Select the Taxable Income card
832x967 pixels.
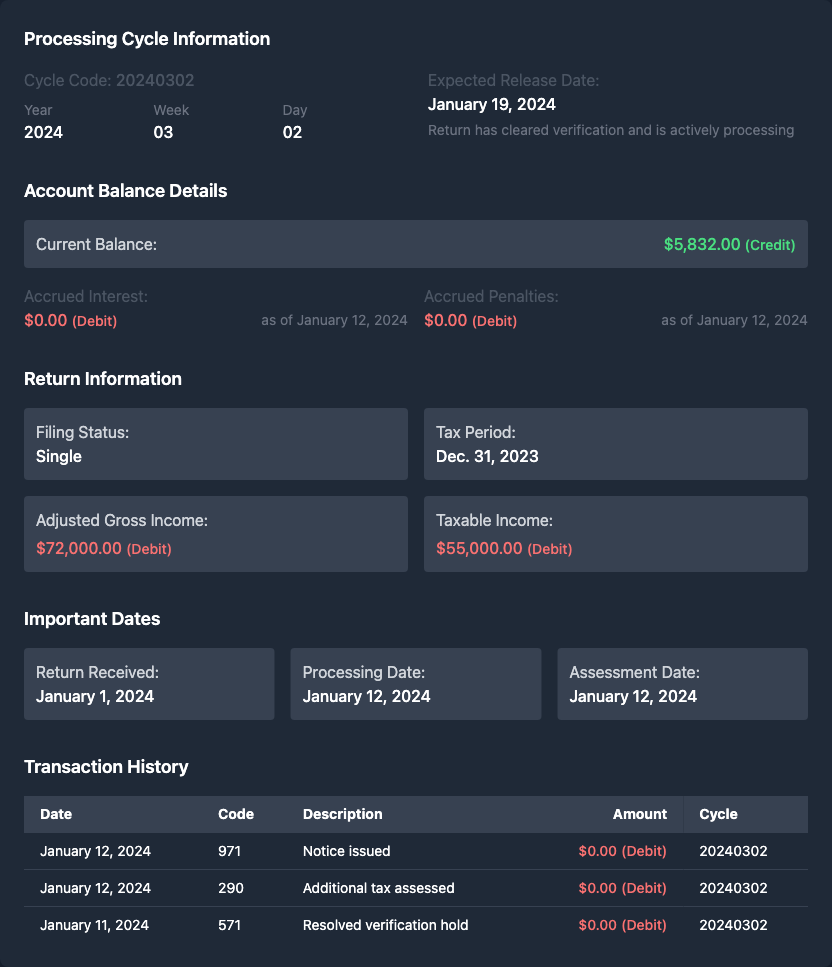616,534
